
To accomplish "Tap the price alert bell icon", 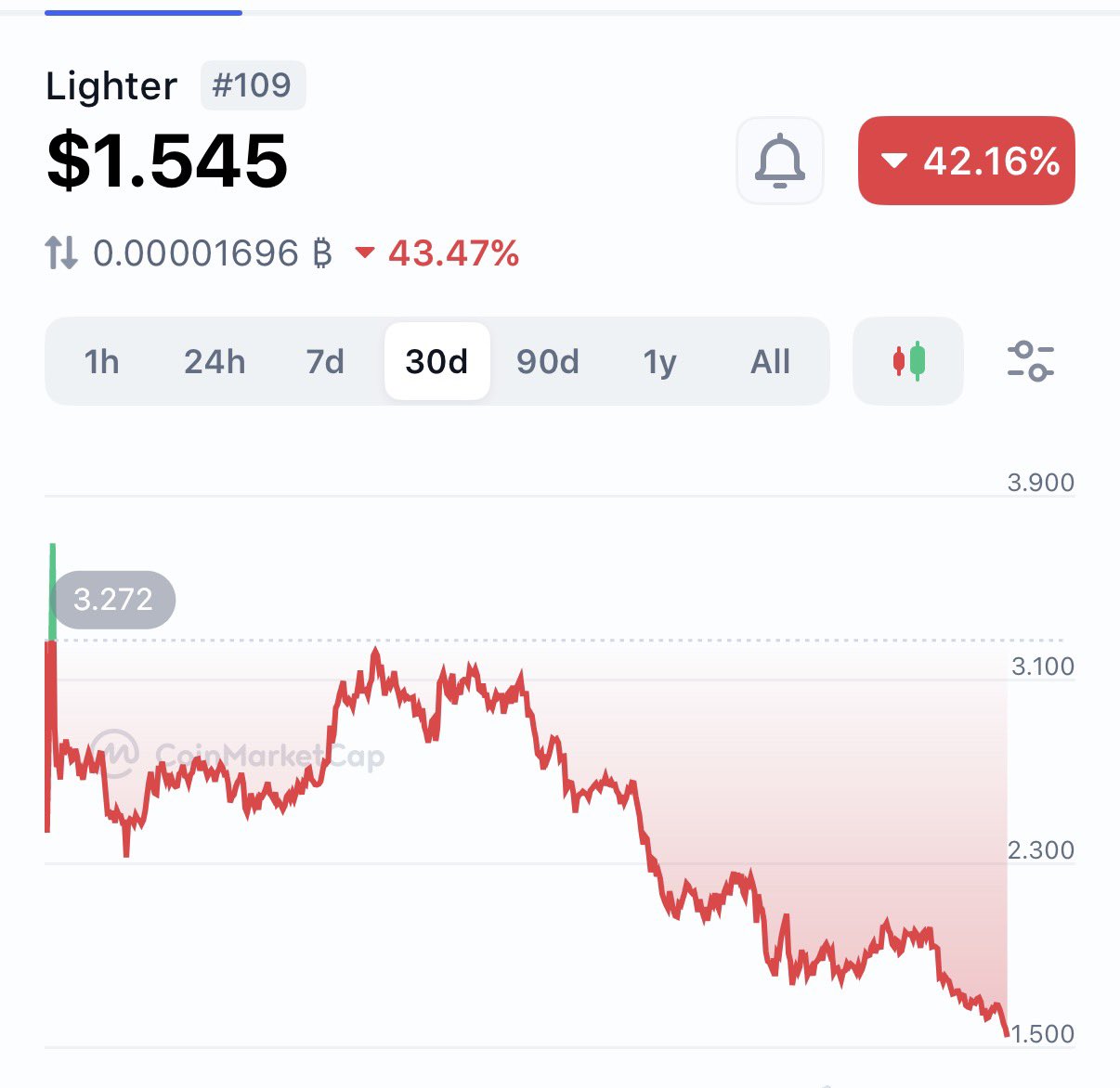I will pos(779,161).
